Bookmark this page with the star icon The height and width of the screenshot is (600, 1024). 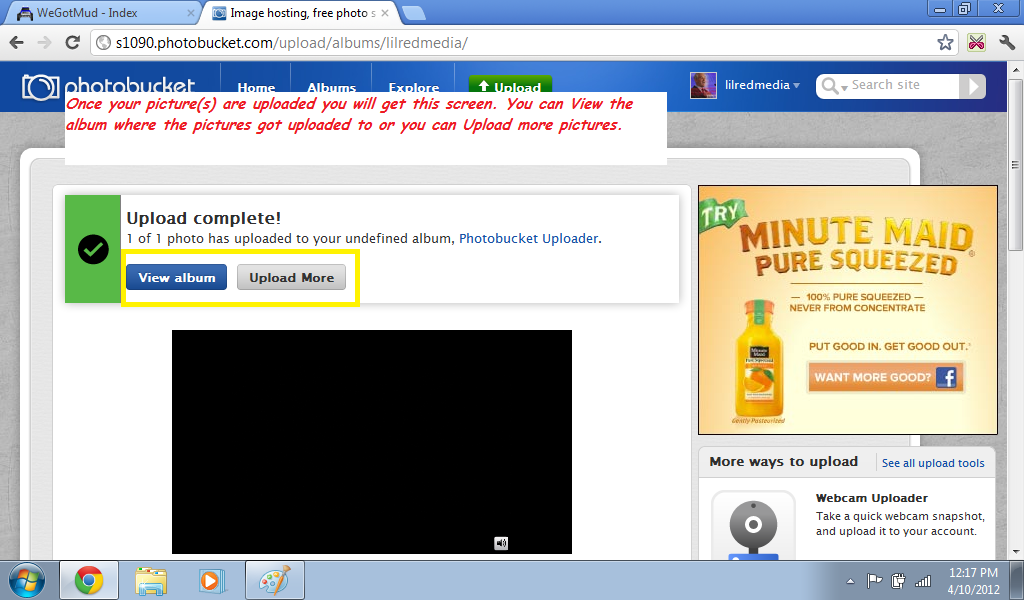[x=945, y=43]
